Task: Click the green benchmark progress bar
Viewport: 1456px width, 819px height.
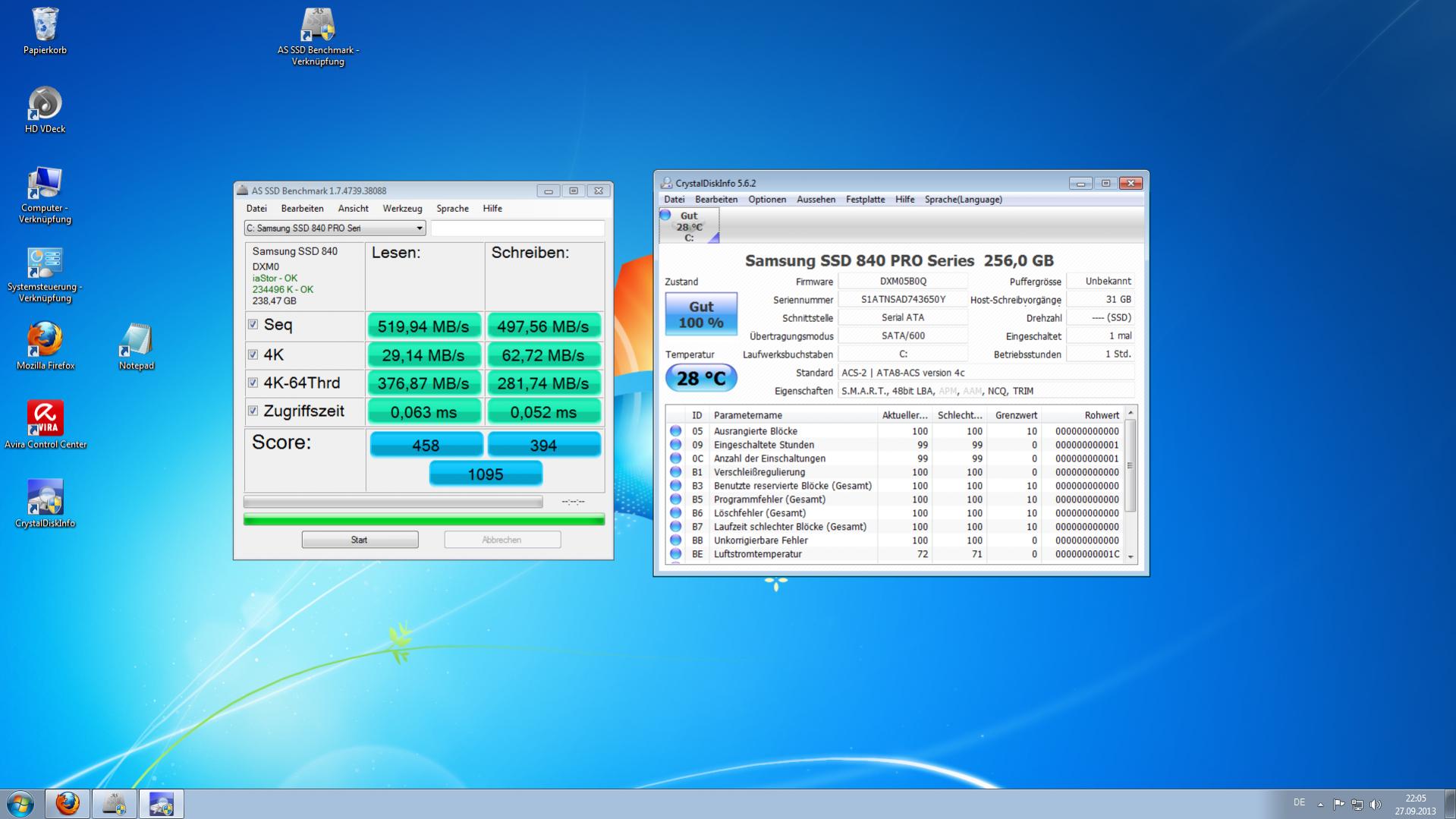Action: pyautogui.click(x=424, y=520)
